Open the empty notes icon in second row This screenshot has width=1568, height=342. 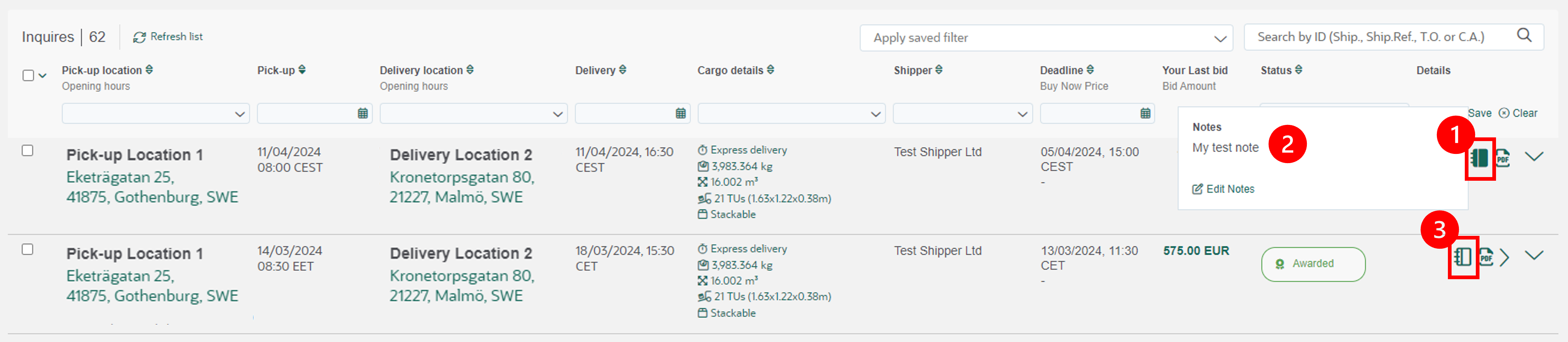[1462, 257]
